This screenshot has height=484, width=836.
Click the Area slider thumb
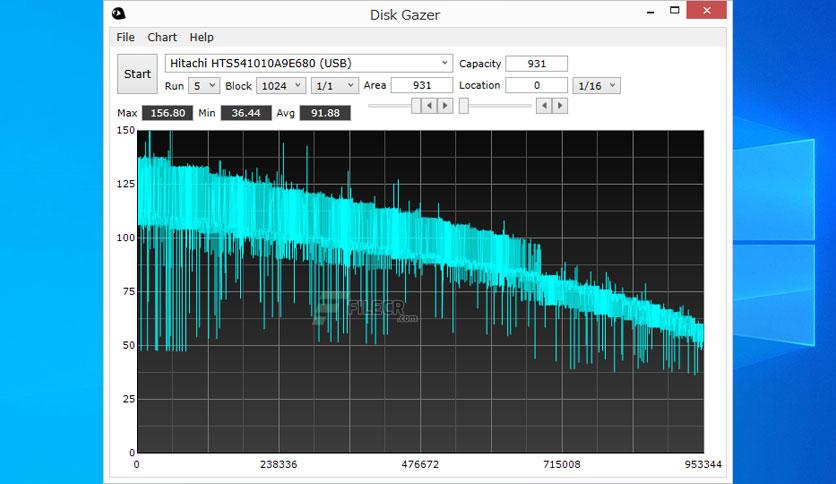pyautogui.click(x=416, y=106)
